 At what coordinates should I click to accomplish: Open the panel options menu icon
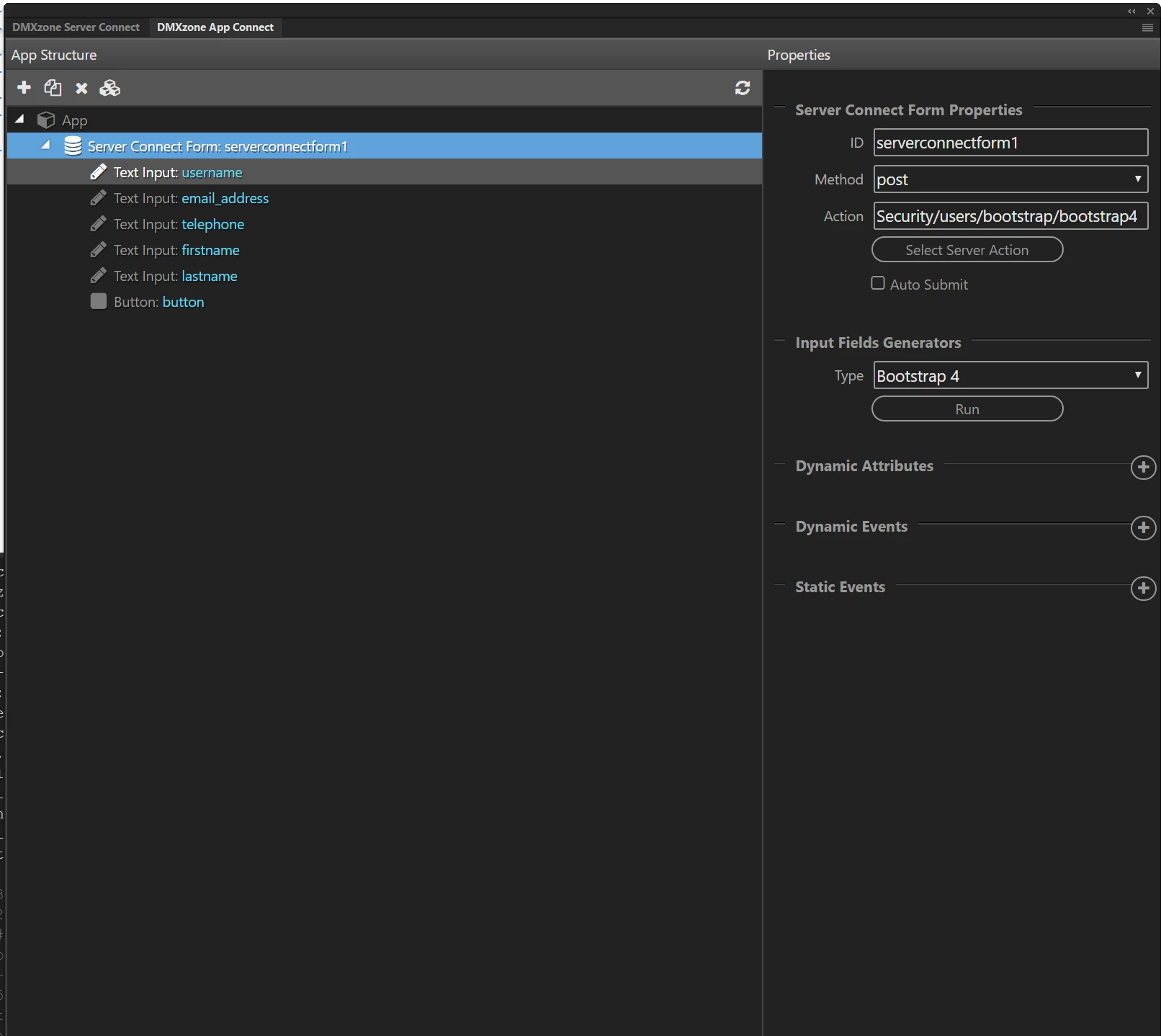[x=1147, y=27]
